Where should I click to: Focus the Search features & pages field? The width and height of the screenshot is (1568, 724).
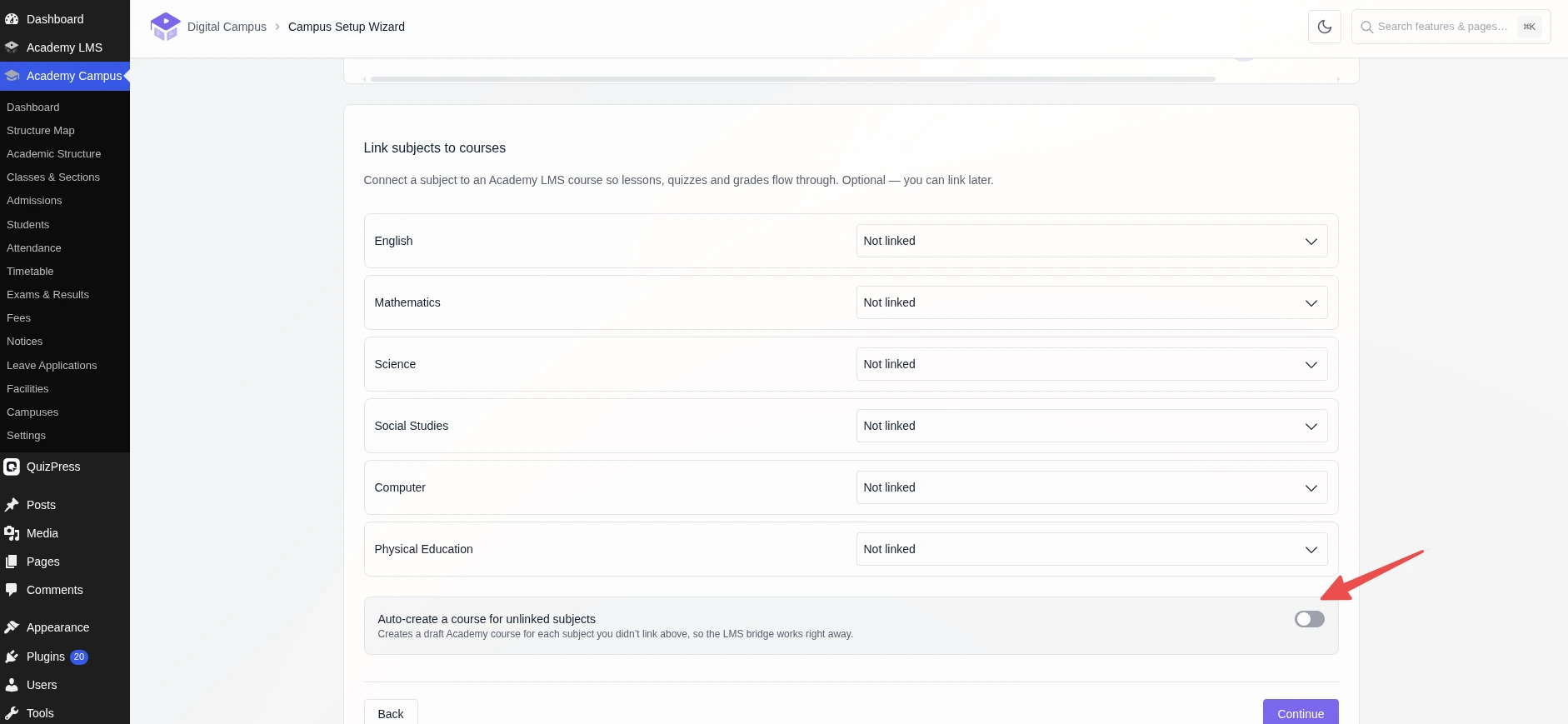pos(1451,27)
